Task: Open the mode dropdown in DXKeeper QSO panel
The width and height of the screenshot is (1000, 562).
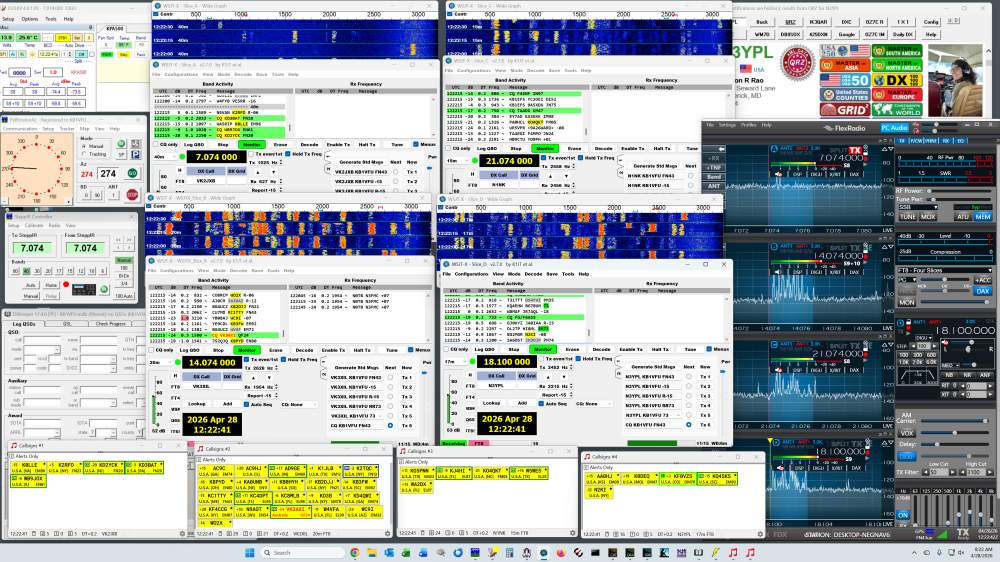Action: 43,350
